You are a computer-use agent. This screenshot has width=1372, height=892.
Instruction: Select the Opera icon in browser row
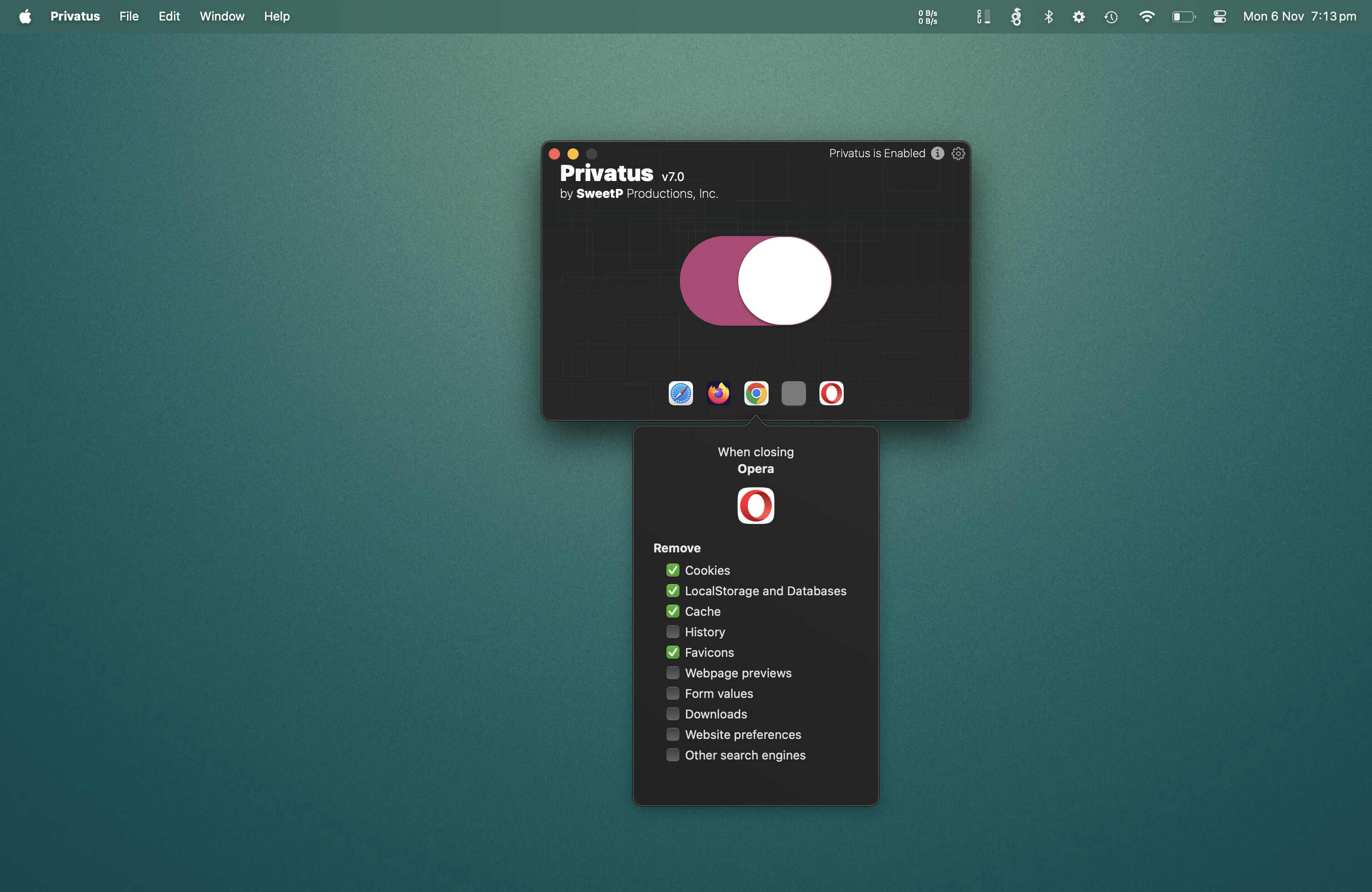point(831,394)
